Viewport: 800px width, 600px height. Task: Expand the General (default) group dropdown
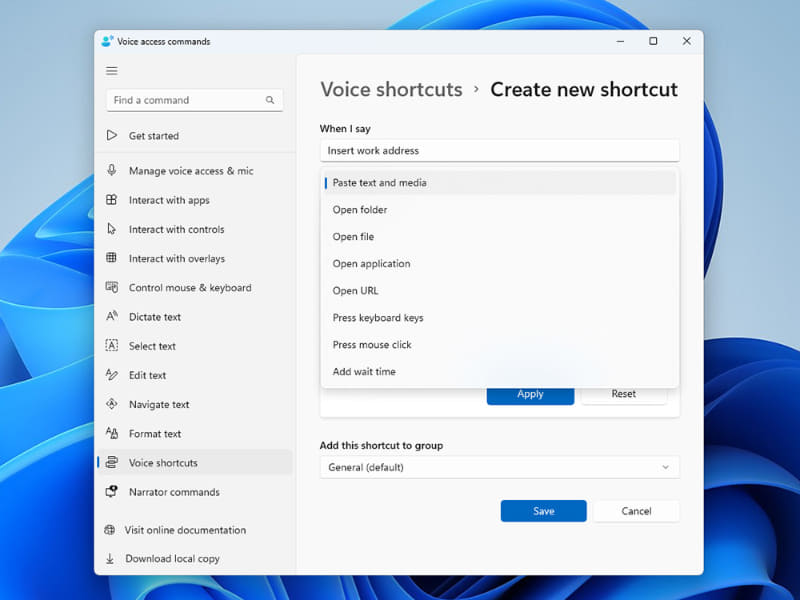pos(499,467)
